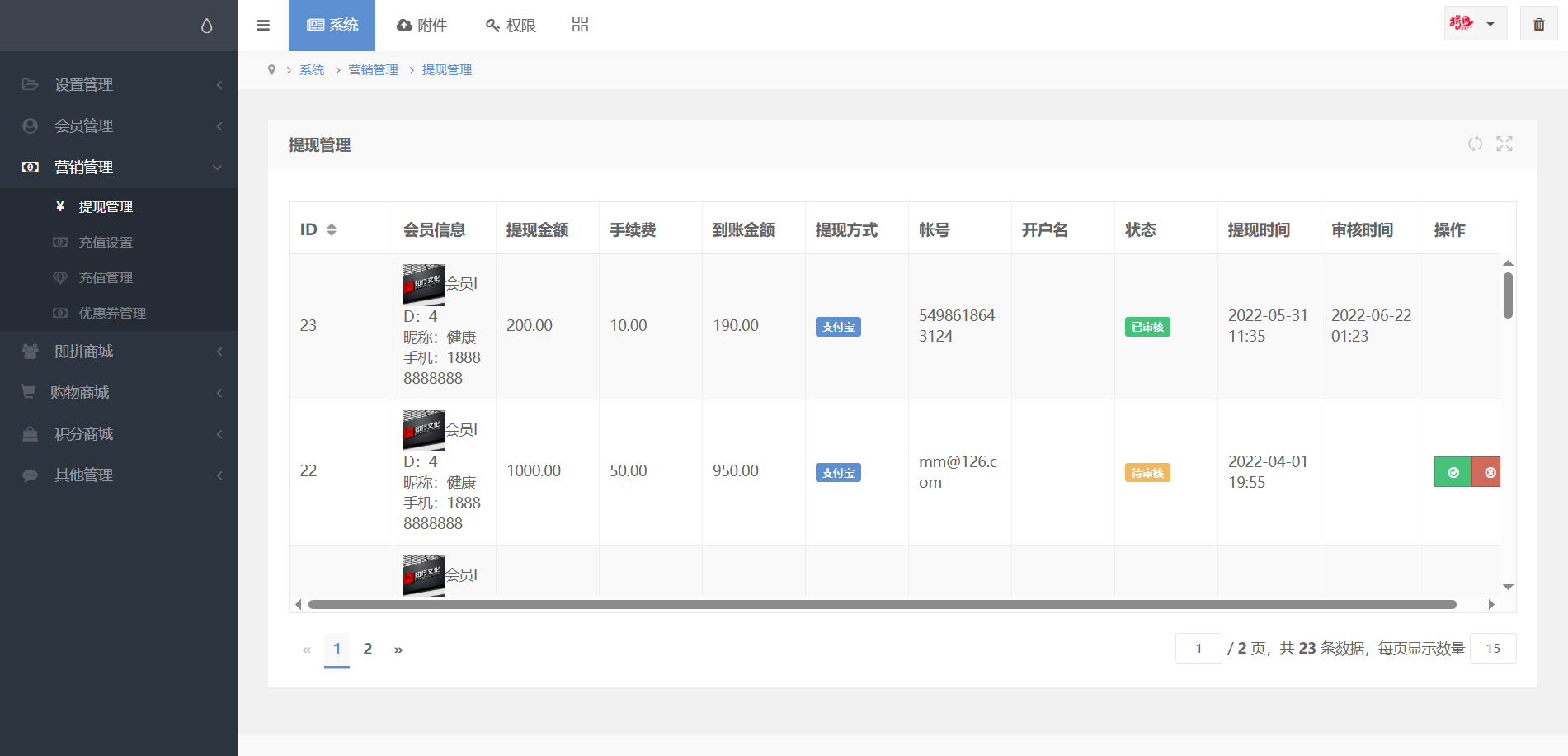Click the horizontal table scrollbar

click(x=881, y=605)
